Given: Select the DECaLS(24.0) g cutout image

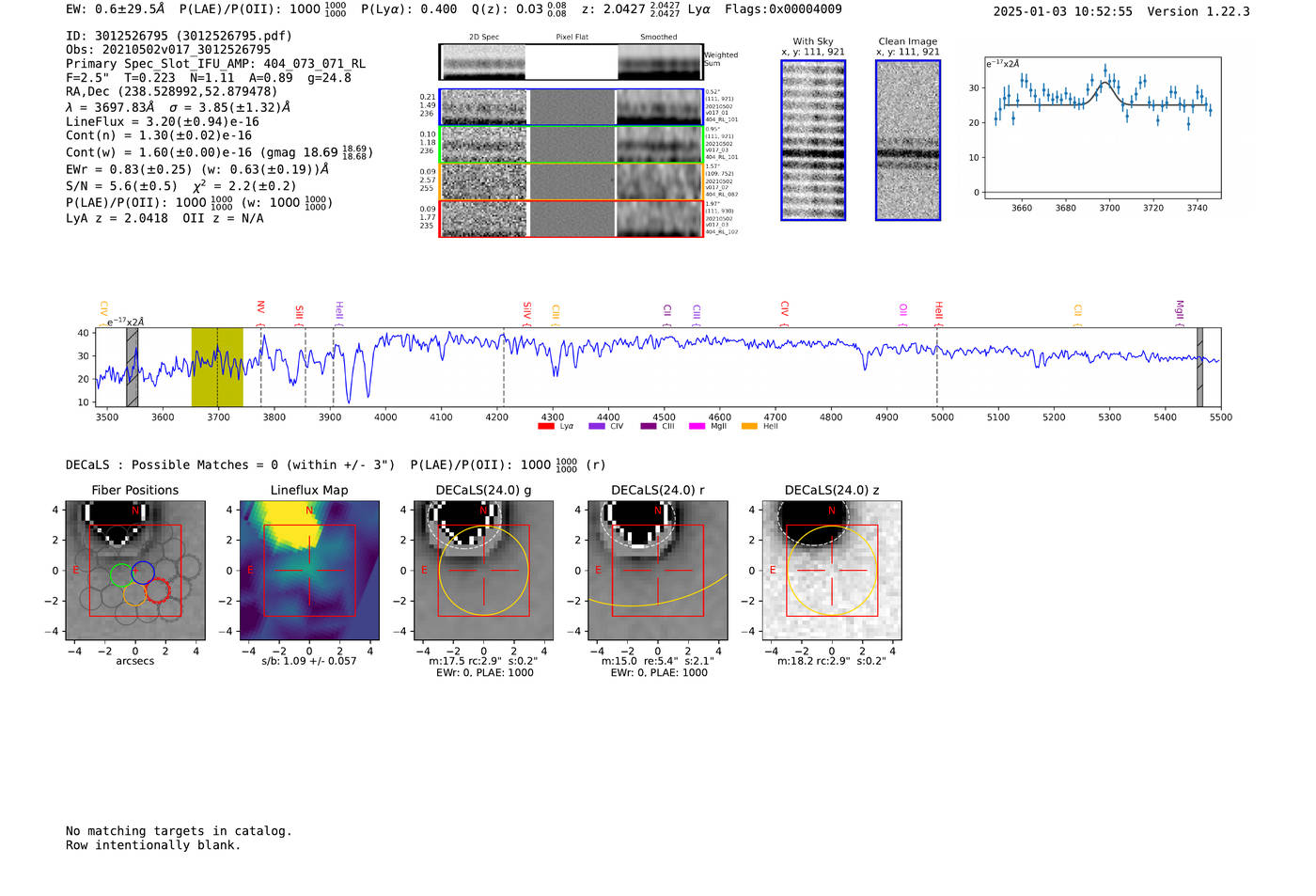Looking at the screenshot, I should pyautogui.click(x=483, y=571).
